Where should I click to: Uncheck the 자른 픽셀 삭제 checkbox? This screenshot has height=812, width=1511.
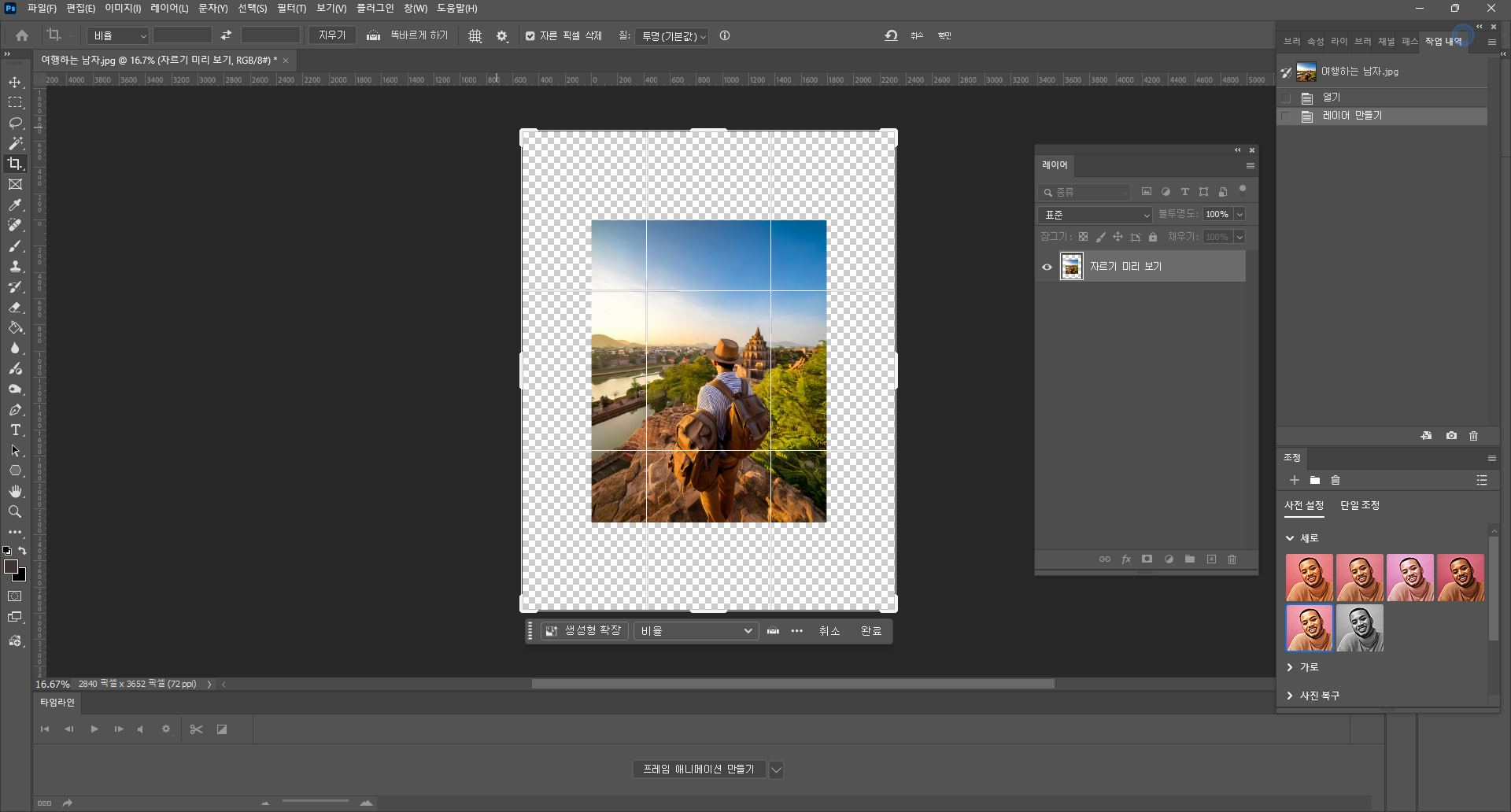coord(530,36)
